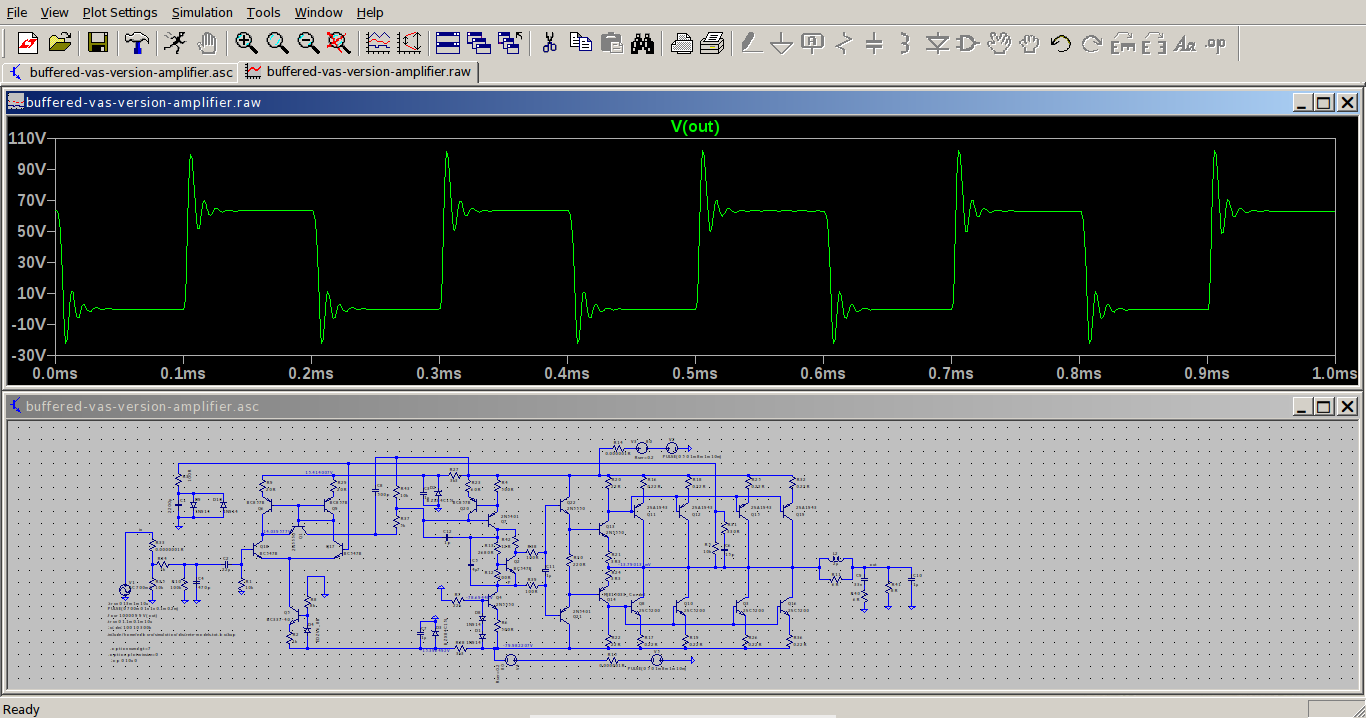The height and width of the screenshot is (718, 1366).
Task: Maximize the .raw plot window
Action: (1323, 102)
